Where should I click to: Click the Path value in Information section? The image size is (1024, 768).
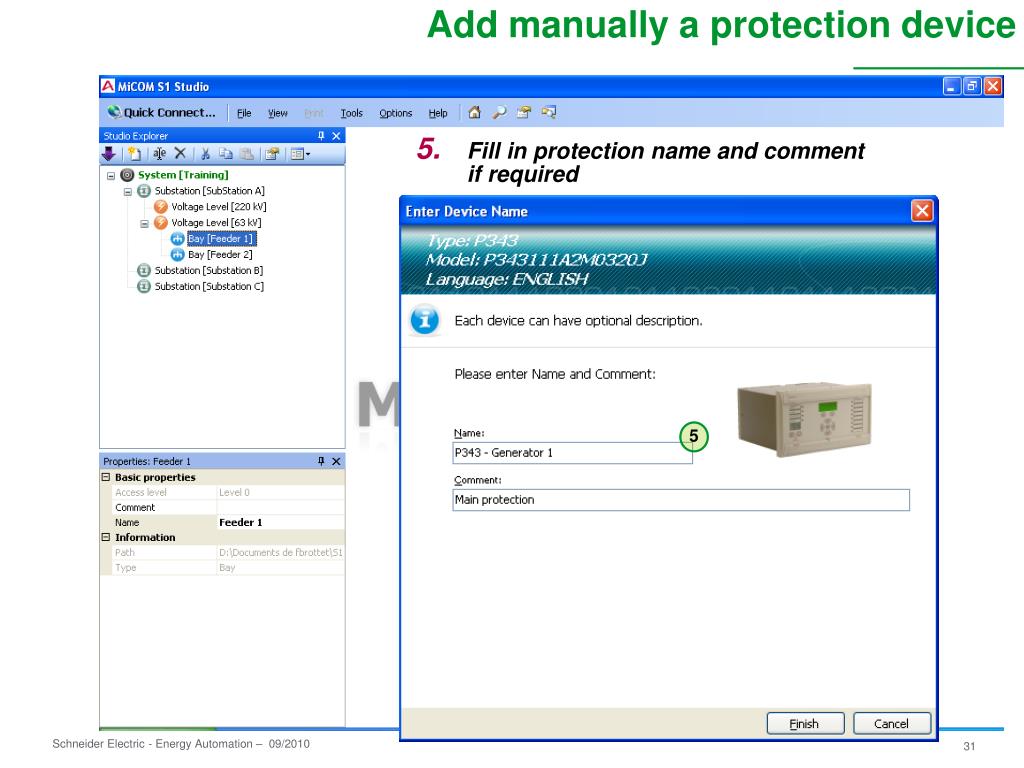coord(281,552)
